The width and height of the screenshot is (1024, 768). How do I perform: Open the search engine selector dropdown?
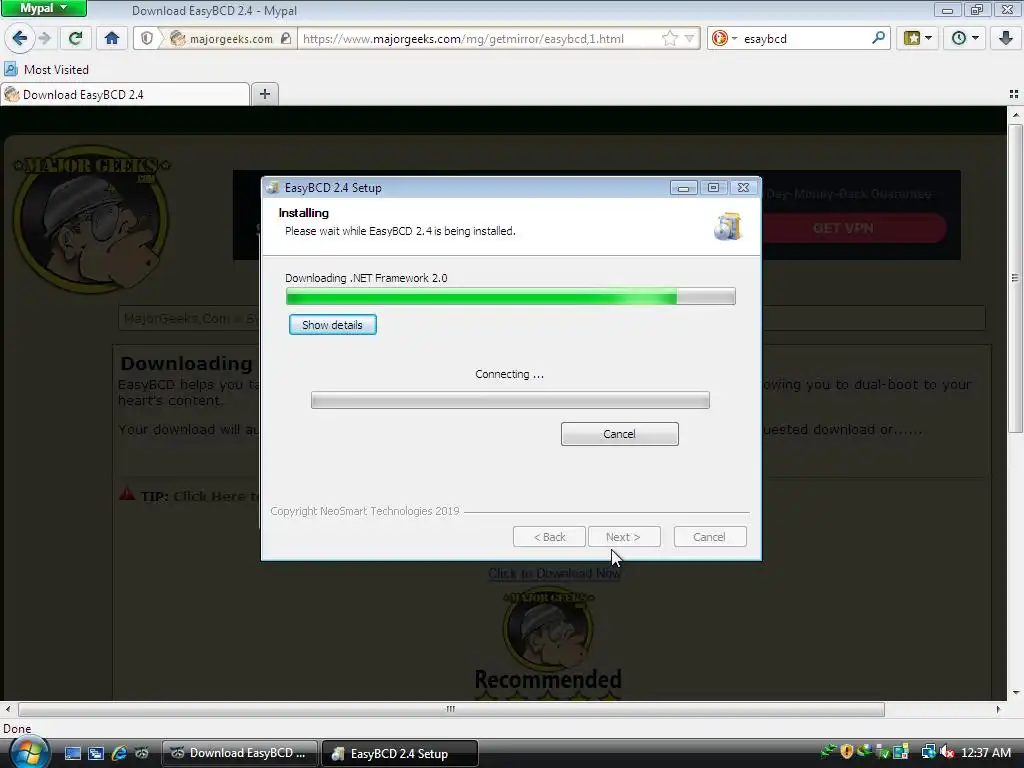[724, 39]
